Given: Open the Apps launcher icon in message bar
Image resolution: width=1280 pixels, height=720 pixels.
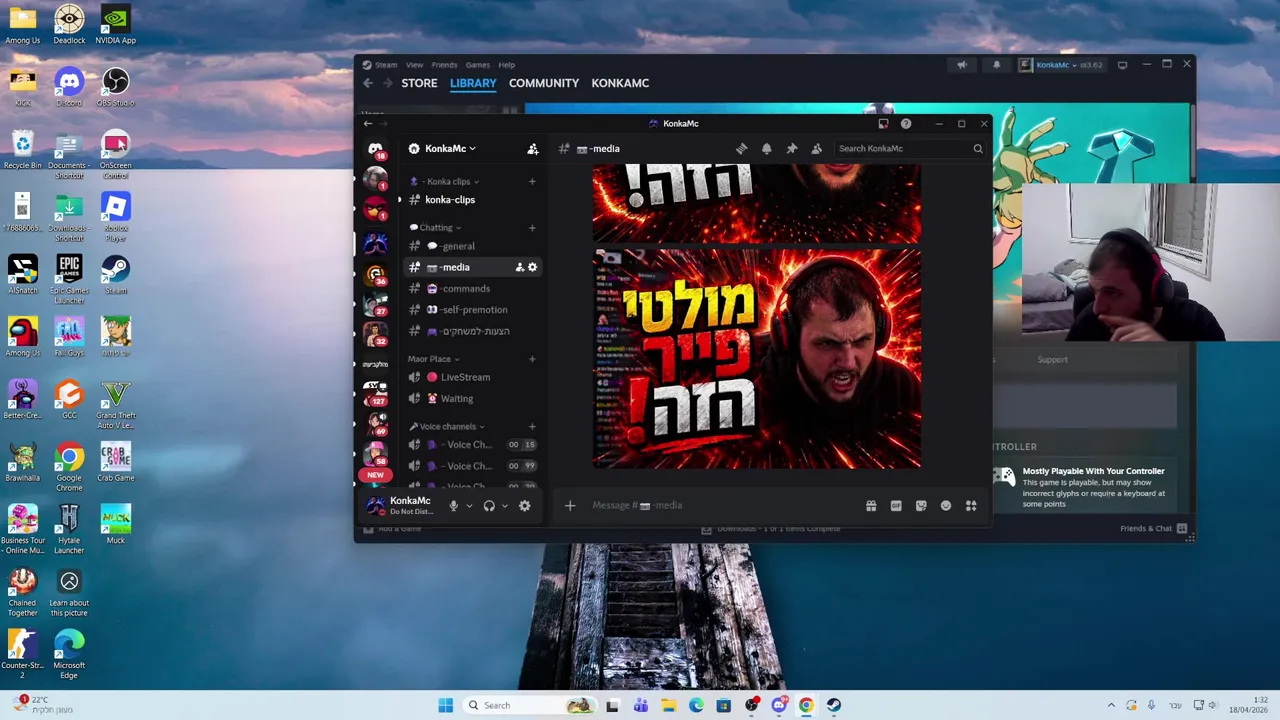Looking at the screenshot, I should tap(971, 506).
